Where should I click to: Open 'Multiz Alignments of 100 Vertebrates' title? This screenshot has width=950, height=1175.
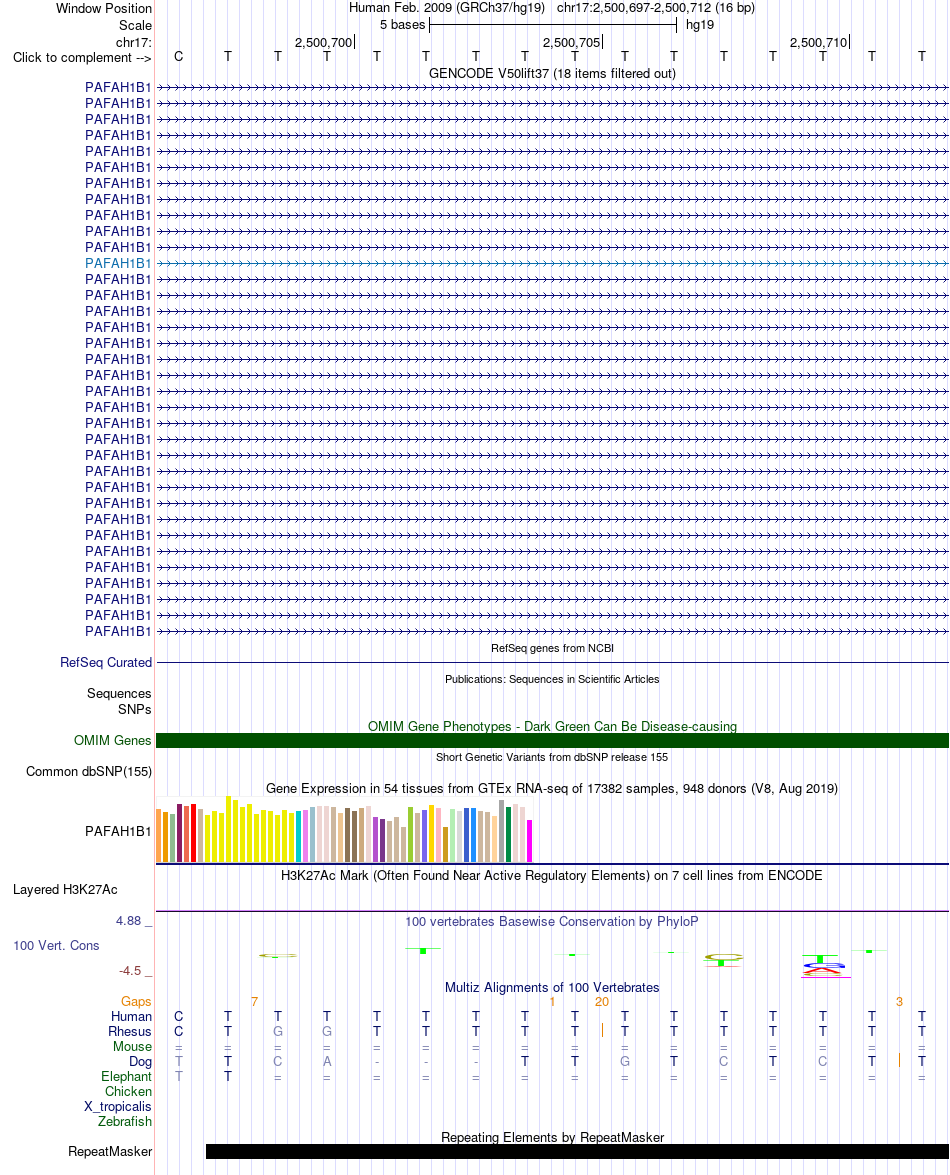(552, 987)
